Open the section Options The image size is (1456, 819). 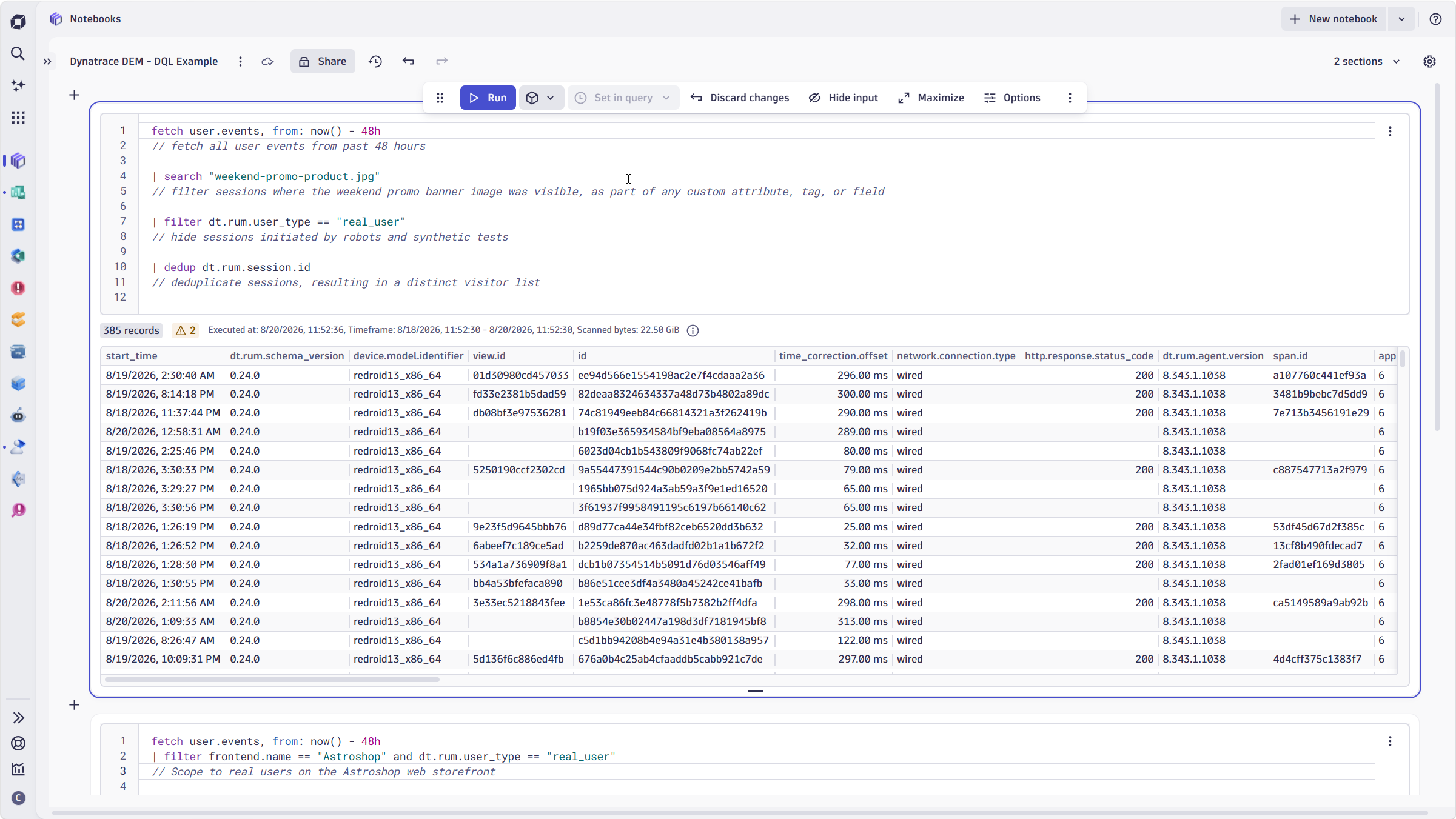point(1012,98)
